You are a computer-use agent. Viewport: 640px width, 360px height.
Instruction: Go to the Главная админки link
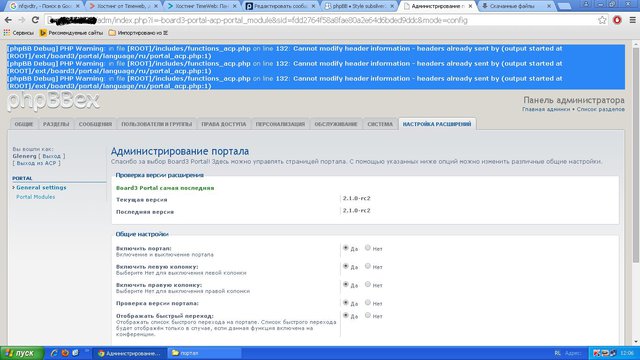(546, 109)
